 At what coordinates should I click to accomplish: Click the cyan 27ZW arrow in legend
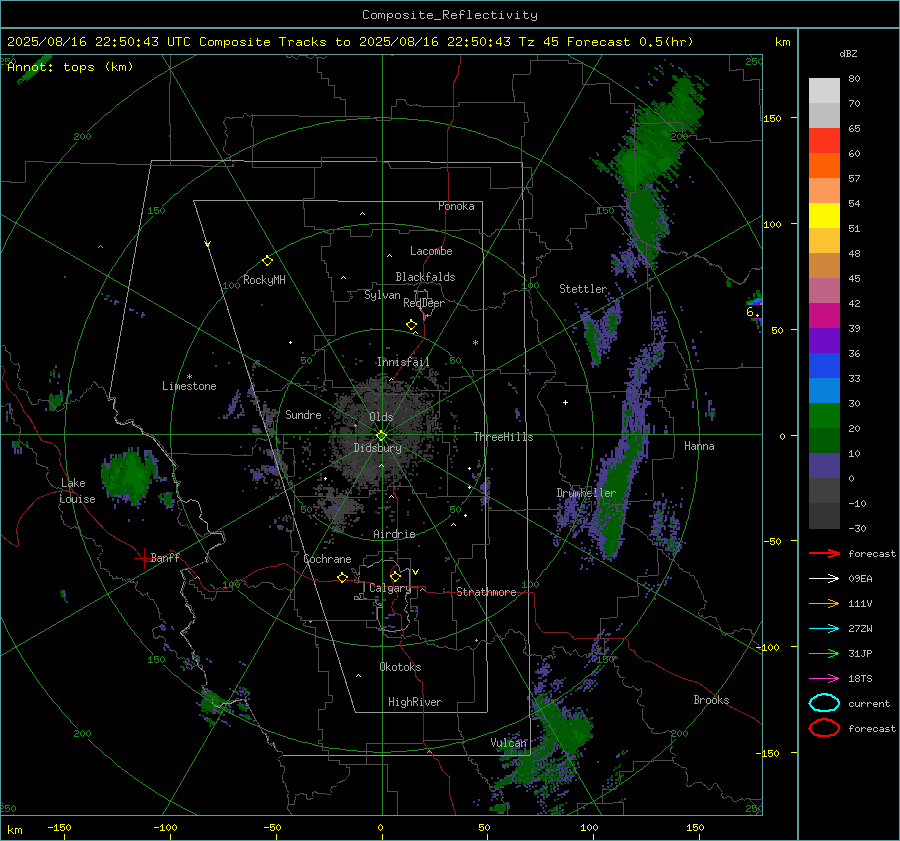pos(824,629)
